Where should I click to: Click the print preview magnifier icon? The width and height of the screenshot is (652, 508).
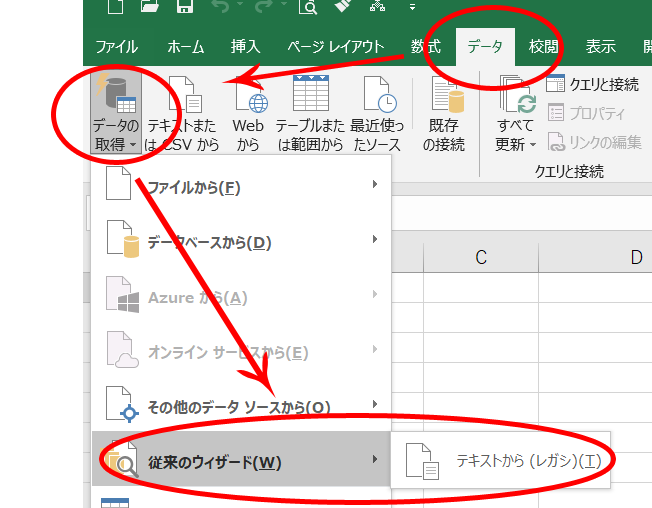[307, 8]
